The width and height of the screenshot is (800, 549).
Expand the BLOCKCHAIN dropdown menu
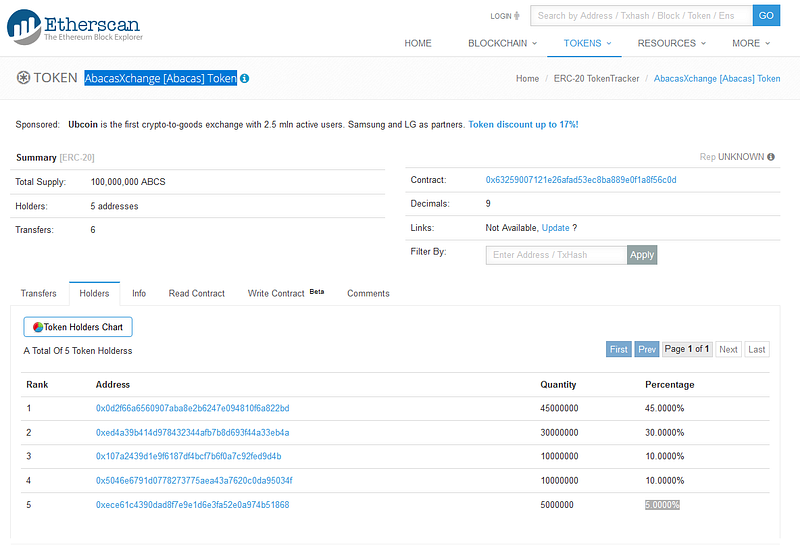tap(503, 43)
